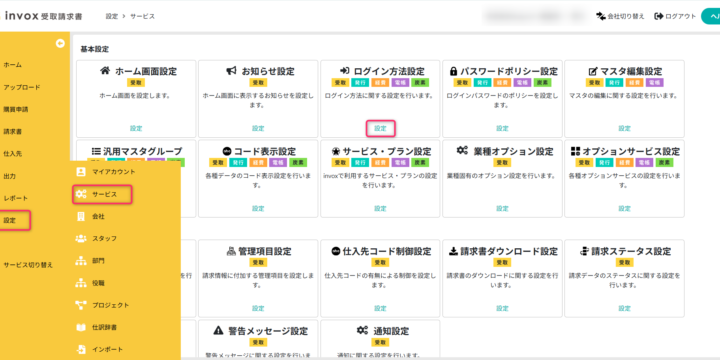Open ホーム in the sidebar
This screenshot has width=720, height=360.
click(12, 65)
